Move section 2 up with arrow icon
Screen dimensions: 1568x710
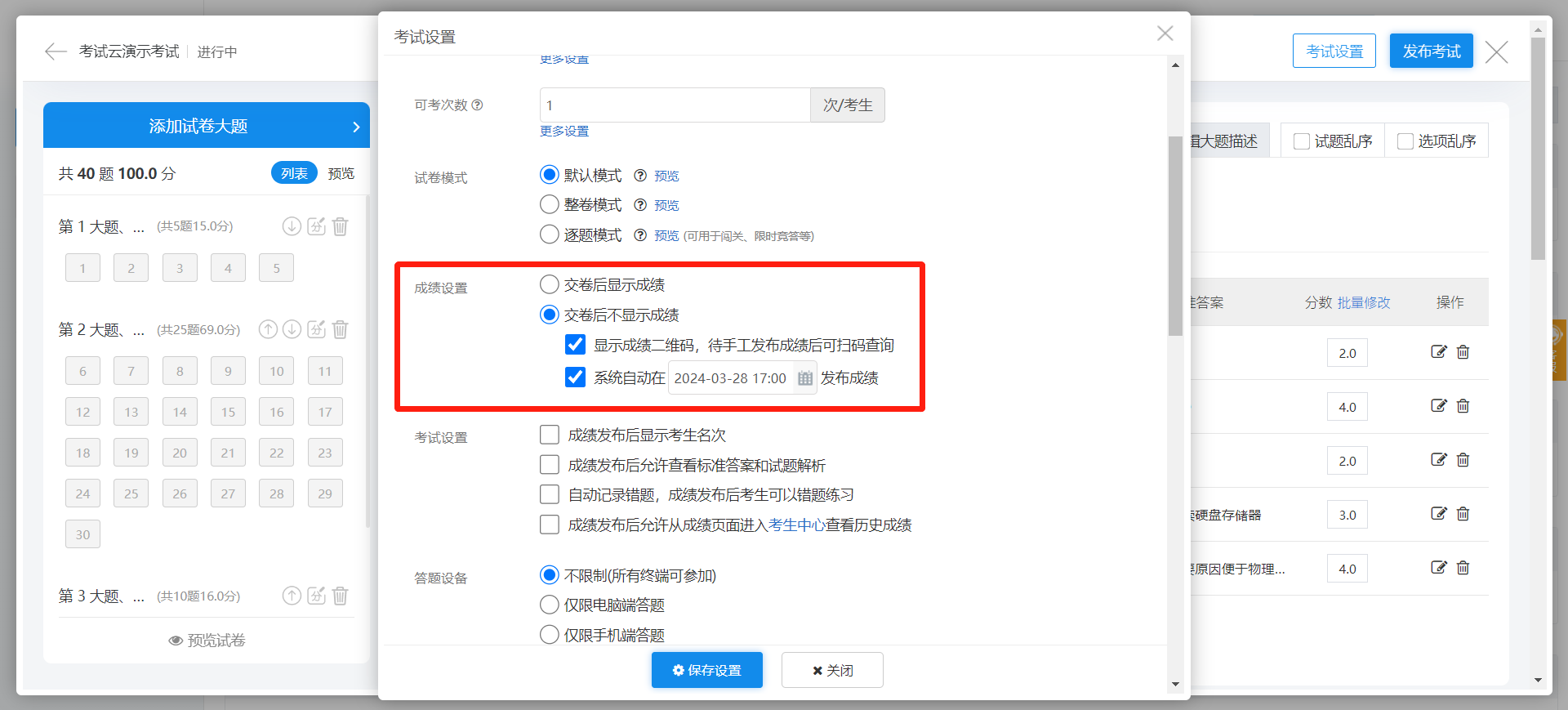[268, 329]
